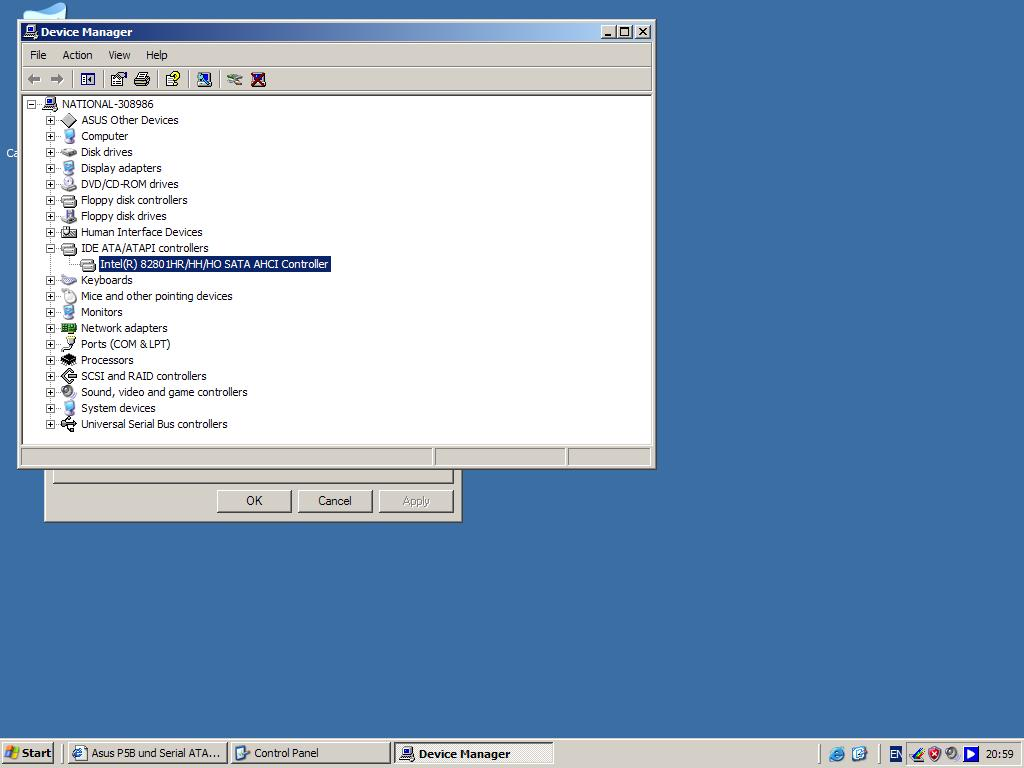
Task: Click OK in the background dialog
Action: (254, 501)
